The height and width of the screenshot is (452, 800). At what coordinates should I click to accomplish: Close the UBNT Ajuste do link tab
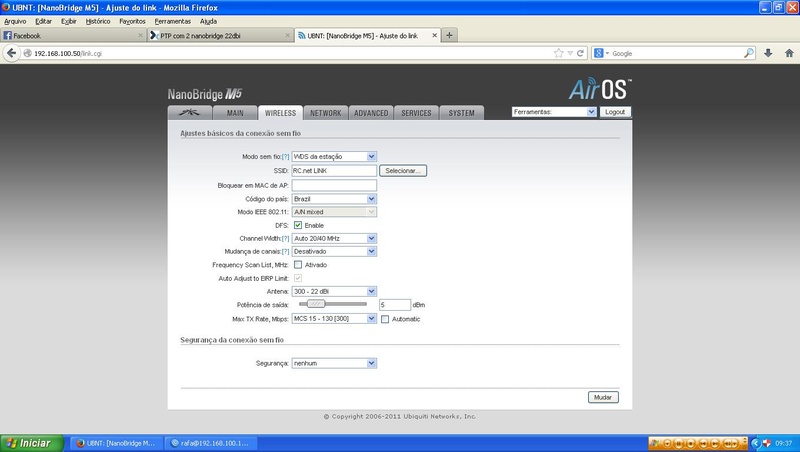pos(435,35)
